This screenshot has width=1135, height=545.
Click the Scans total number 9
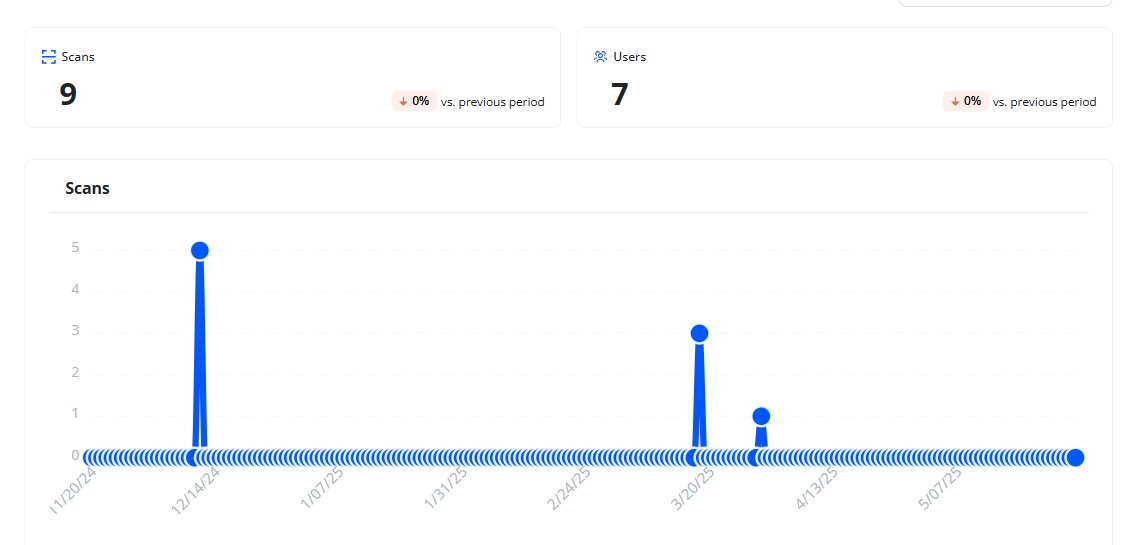pyautogui.click(x=68, y=95)
